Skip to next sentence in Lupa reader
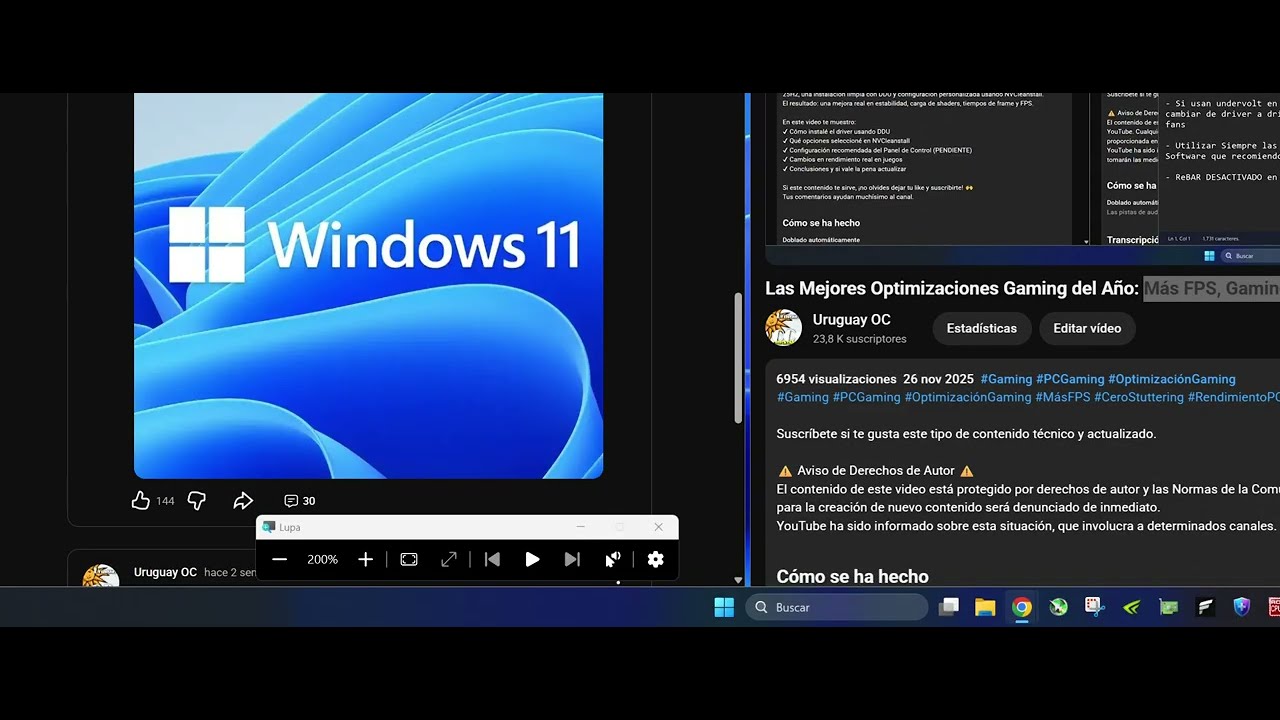1280x720 pixels. [572, 560]
